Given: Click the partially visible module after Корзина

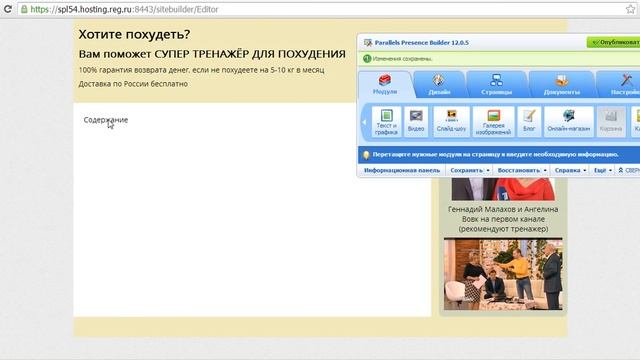Looking at the screenshot, I should 636,121.
